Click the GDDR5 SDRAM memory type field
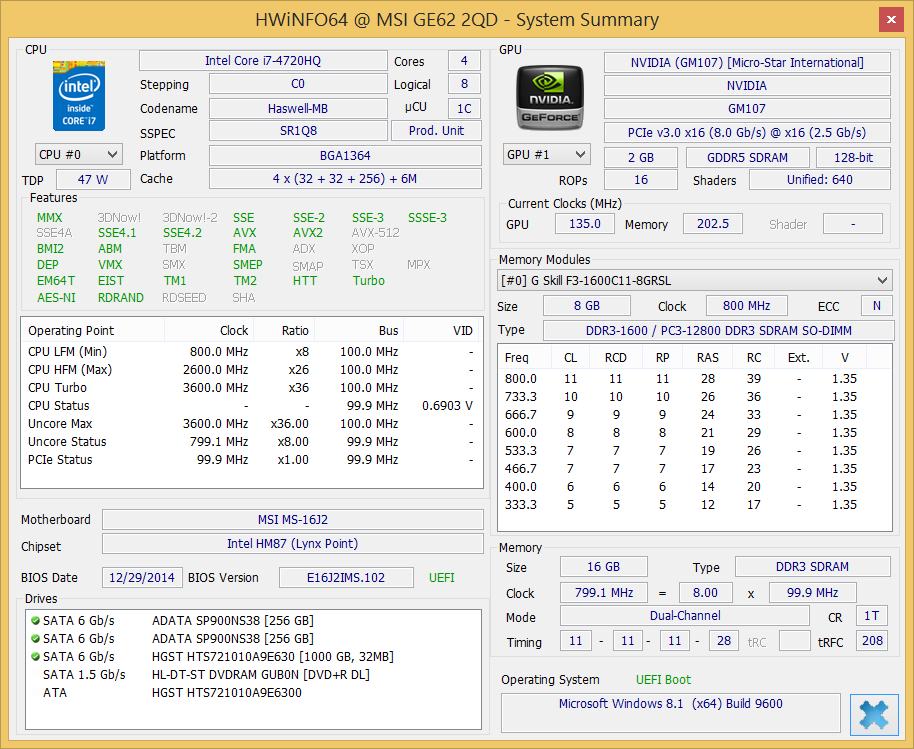914x749 pixels. (x=747, y=157)
